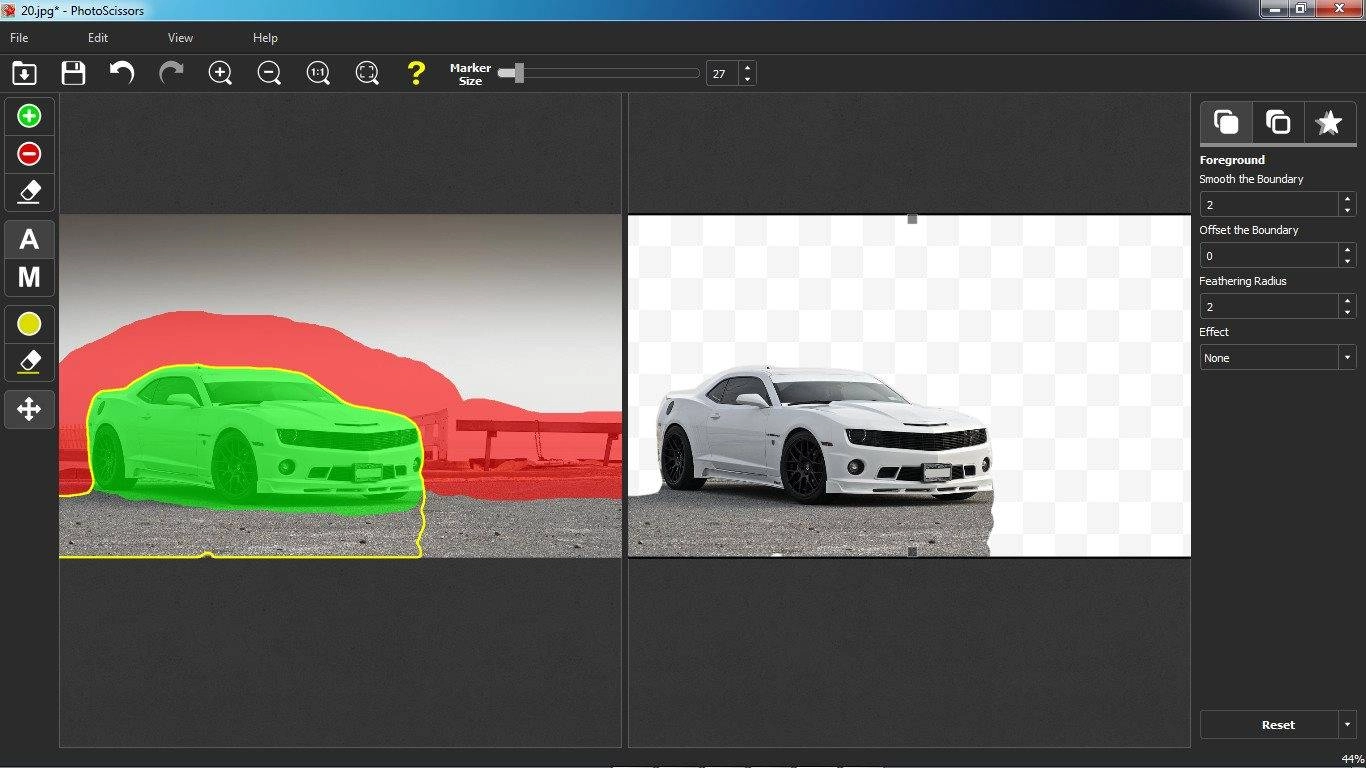
Task: Pick the marker eraser tool
Action: [x=29, y=191]
